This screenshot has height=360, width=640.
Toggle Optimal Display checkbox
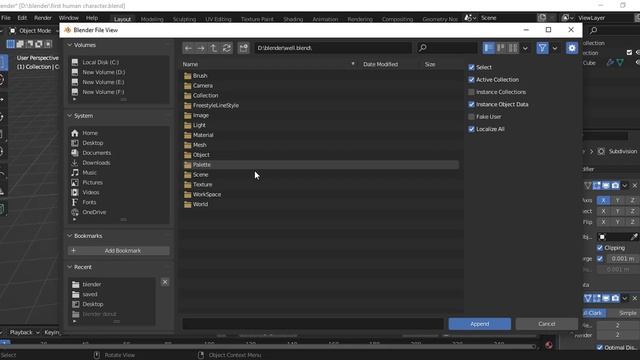click(x=600, y=348)
